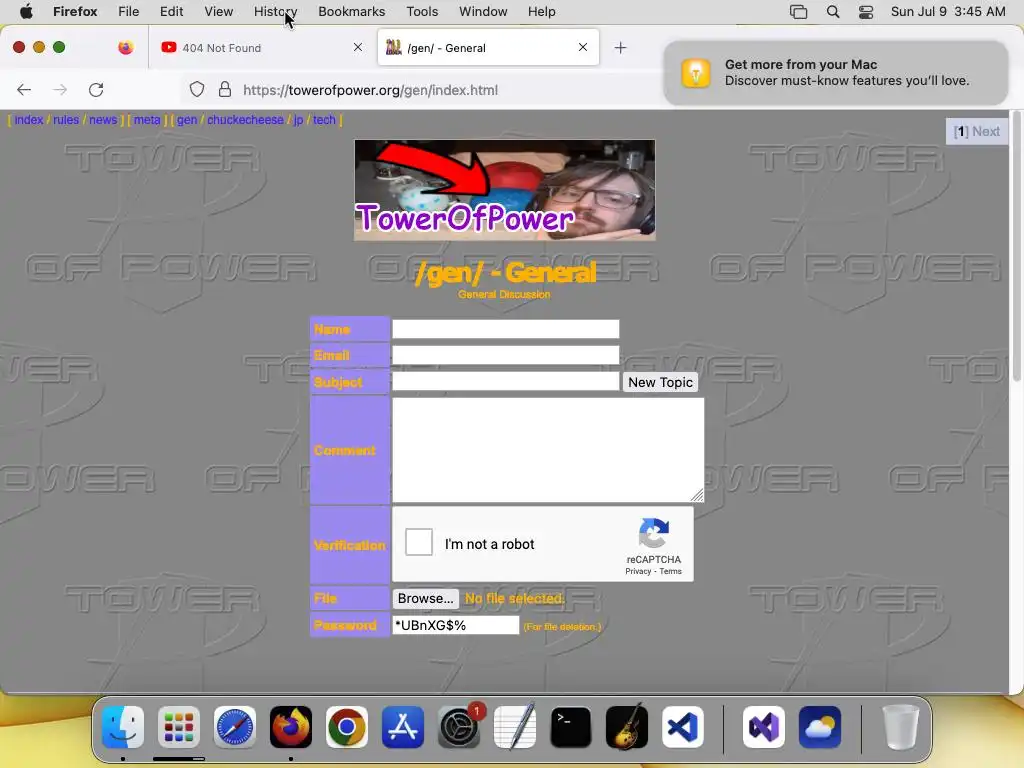
Task: View site security padlock info
Action: tap(225, 89)
